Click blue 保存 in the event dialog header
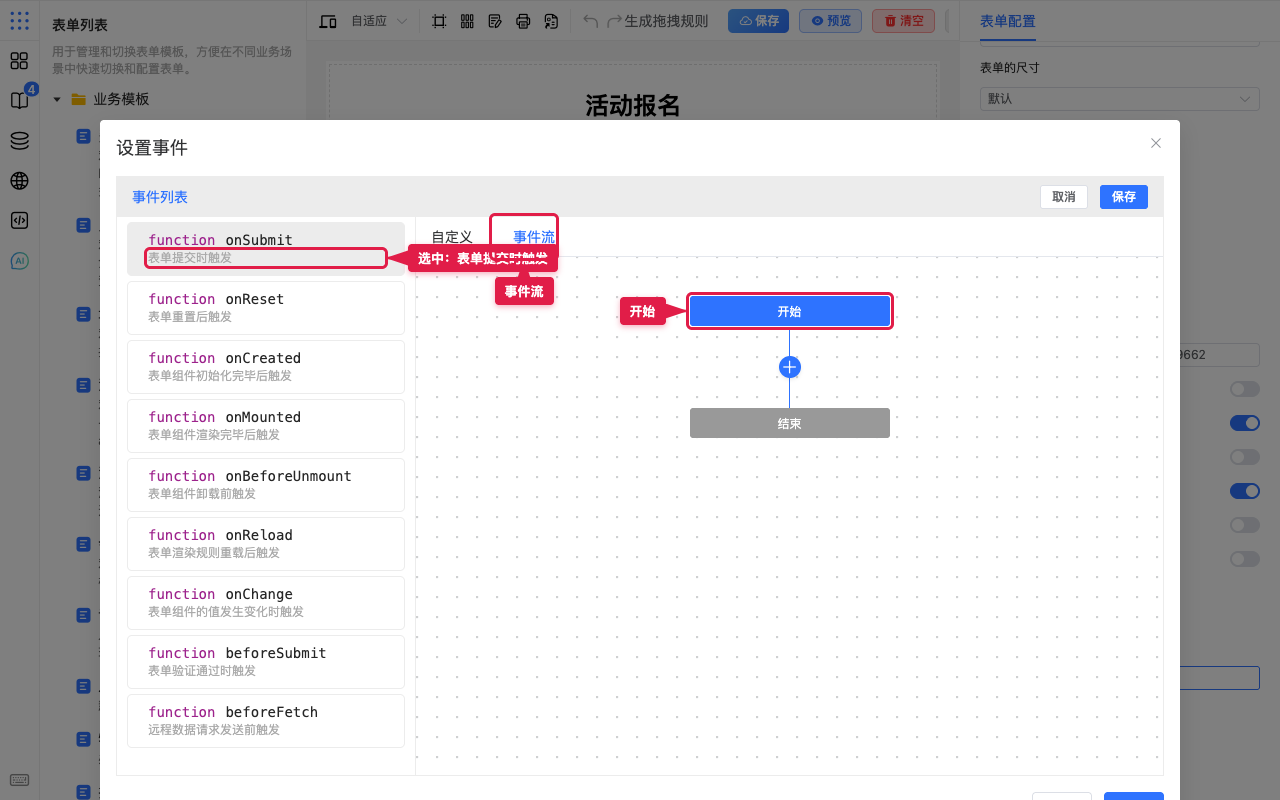The height and width of the screenshot is (800, 1280). 1124,197
